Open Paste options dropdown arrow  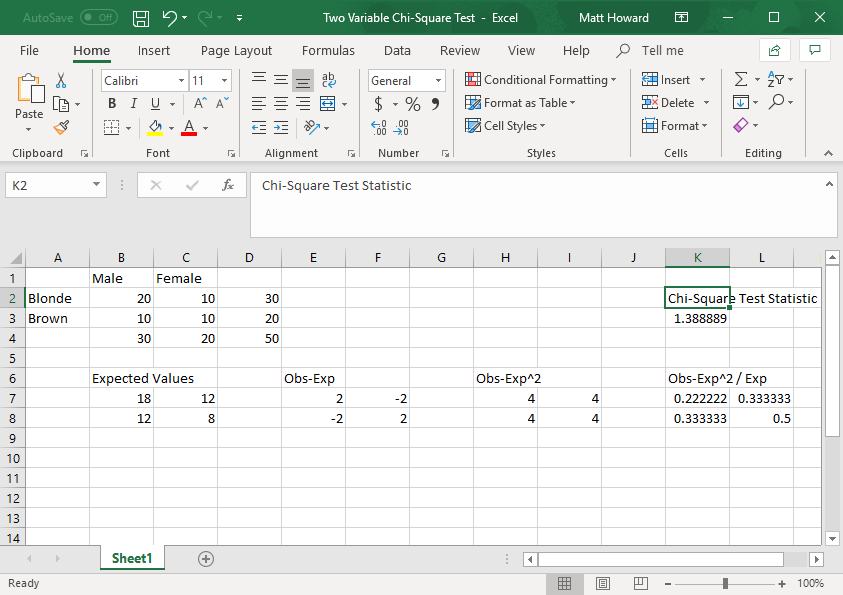click(28, 130)
